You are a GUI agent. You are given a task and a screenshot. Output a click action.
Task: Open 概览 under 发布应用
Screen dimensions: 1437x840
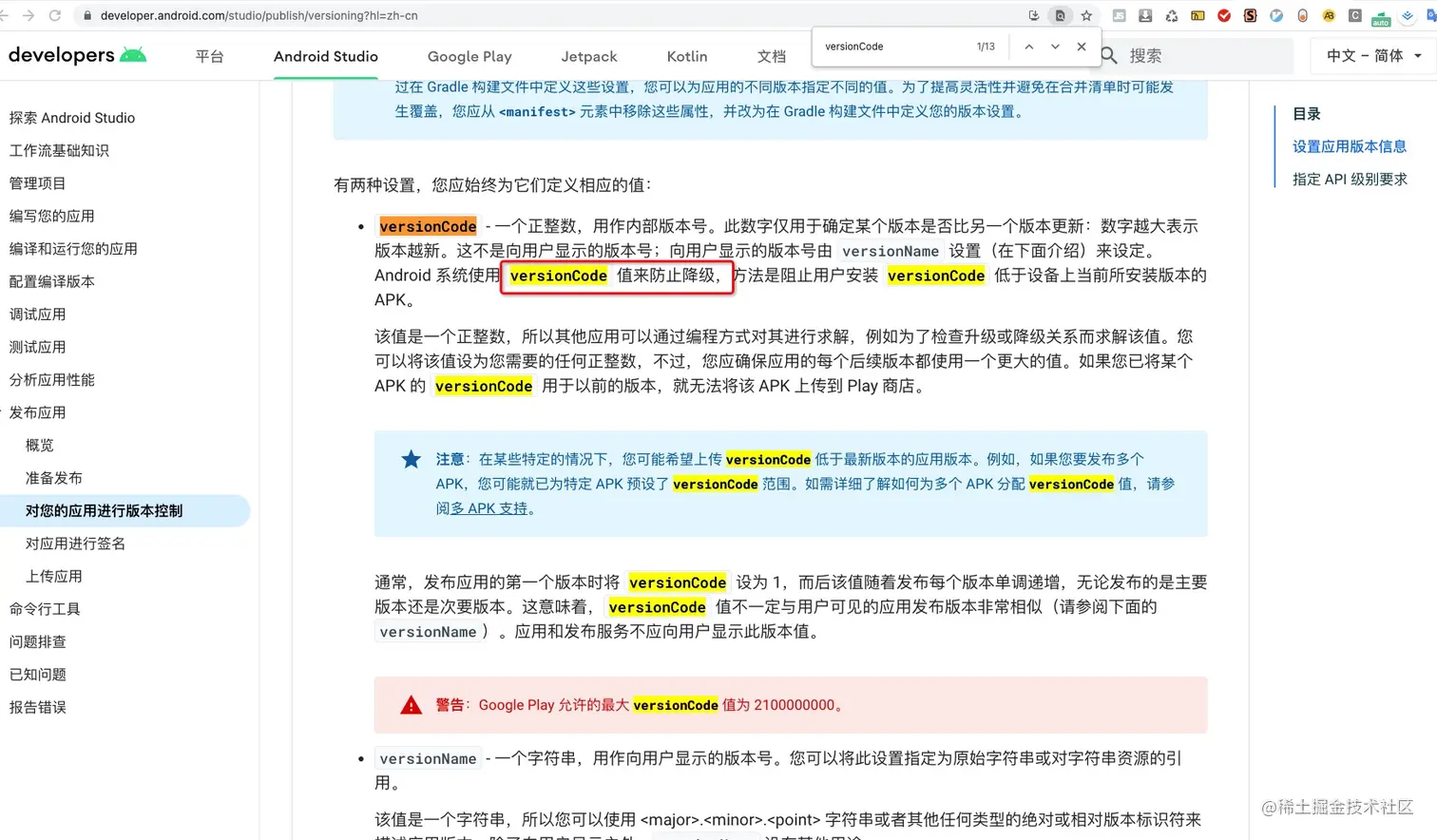click(39, 446)
